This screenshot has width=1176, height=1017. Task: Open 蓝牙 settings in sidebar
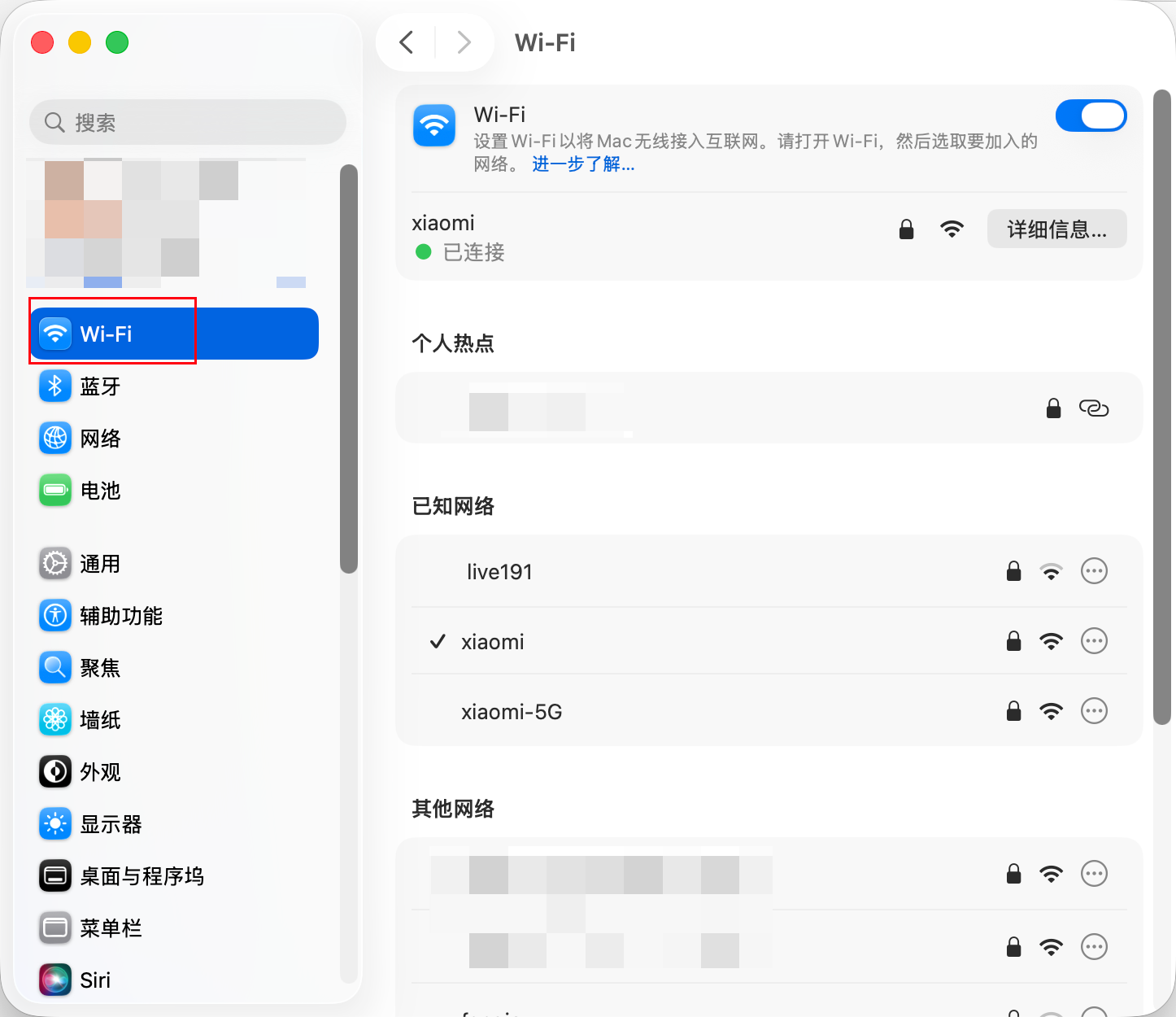174,386
